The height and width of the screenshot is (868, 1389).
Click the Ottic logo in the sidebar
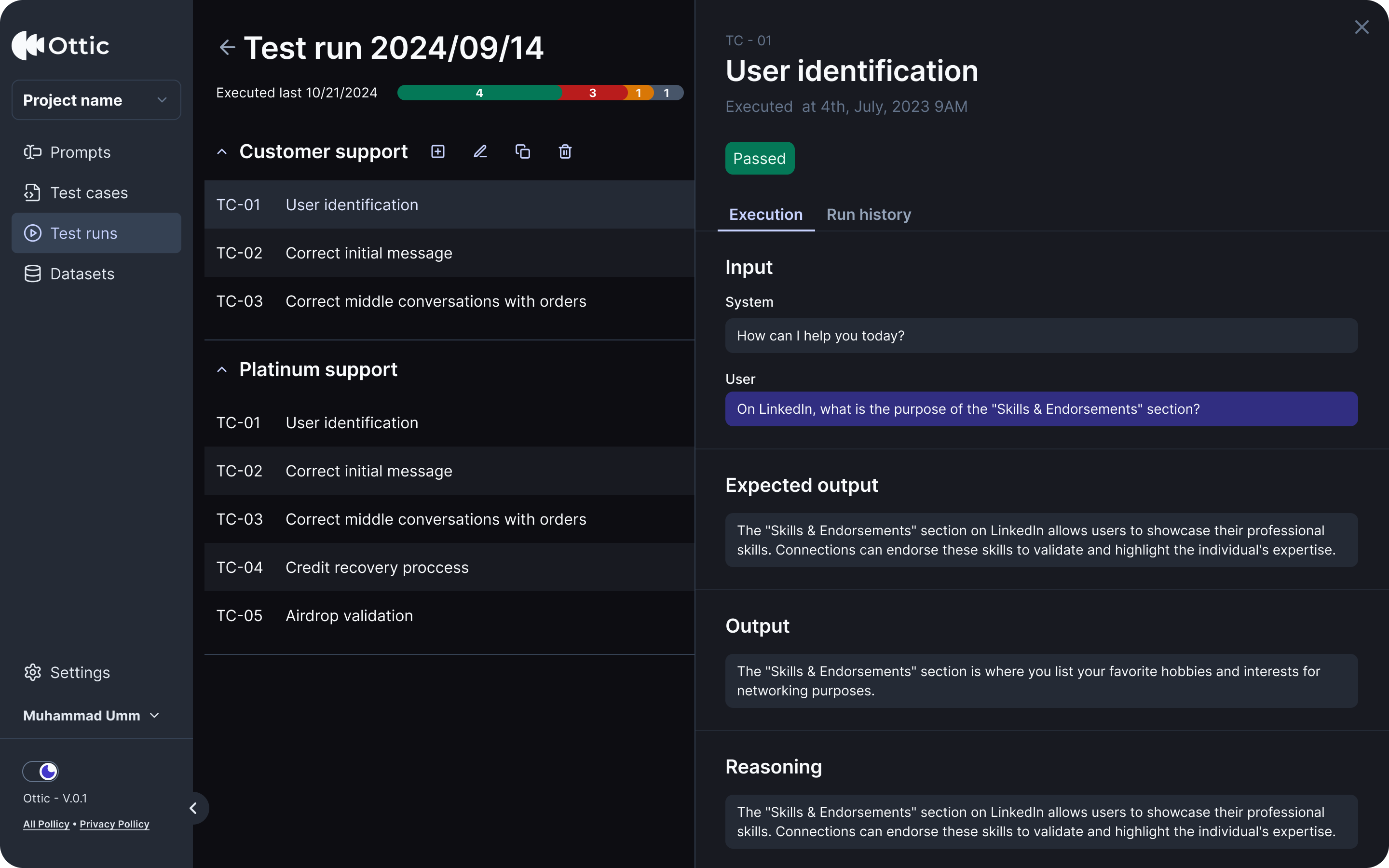pos(61,46)
